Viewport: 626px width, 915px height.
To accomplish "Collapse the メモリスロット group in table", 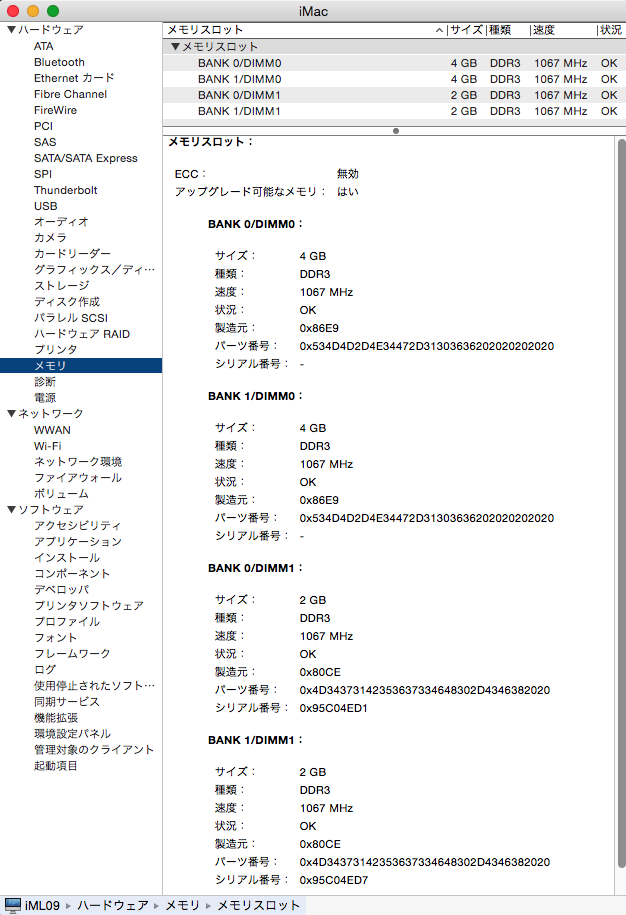I will [175, 47].
